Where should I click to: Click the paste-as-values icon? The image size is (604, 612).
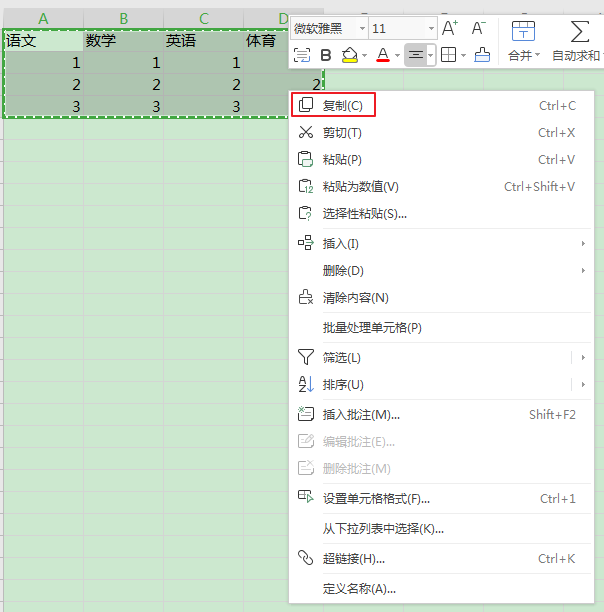pyautogui.click(x=306, y=186)
